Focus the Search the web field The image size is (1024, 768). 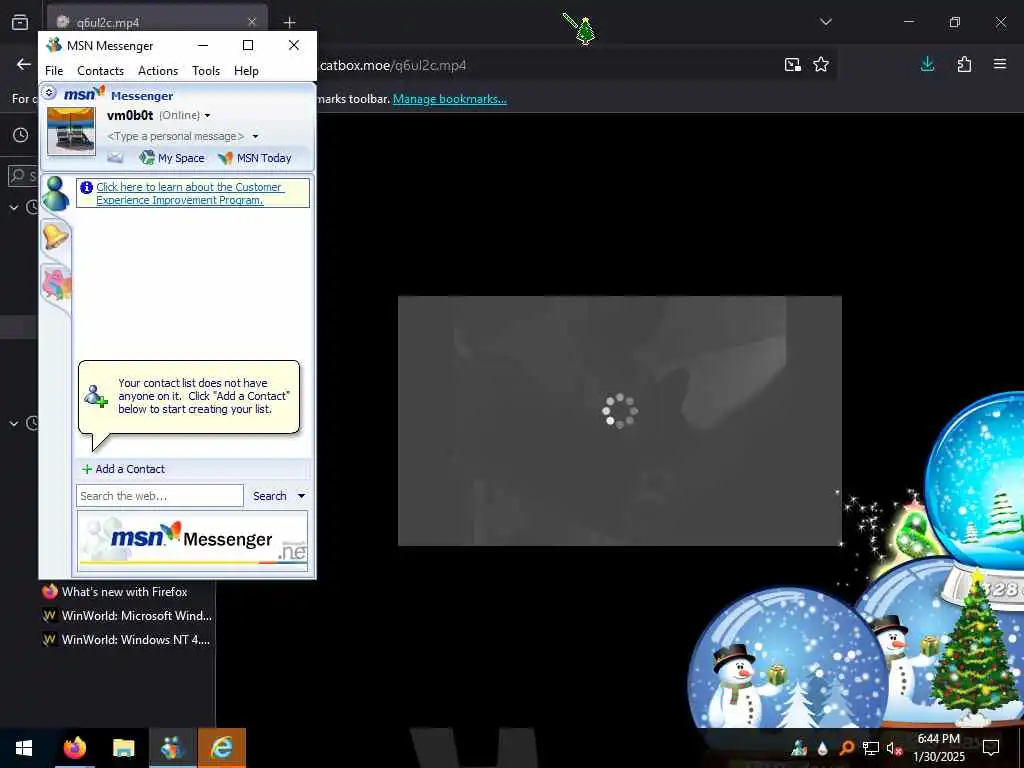(159, 496)
